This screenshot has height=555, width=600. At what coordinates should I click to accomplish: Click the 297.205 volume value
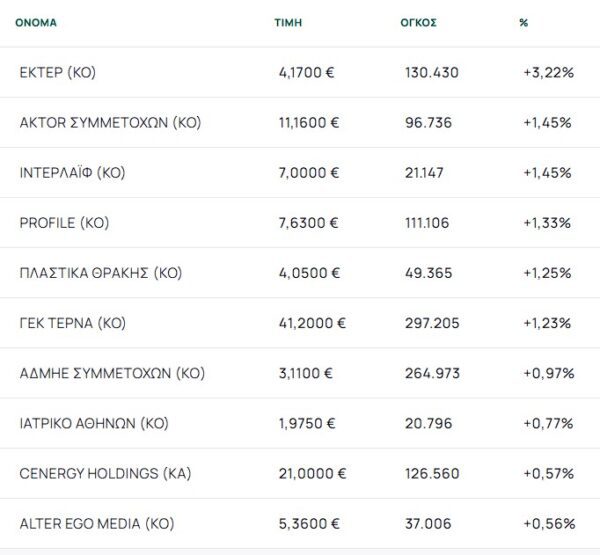[x=433, y=323]
